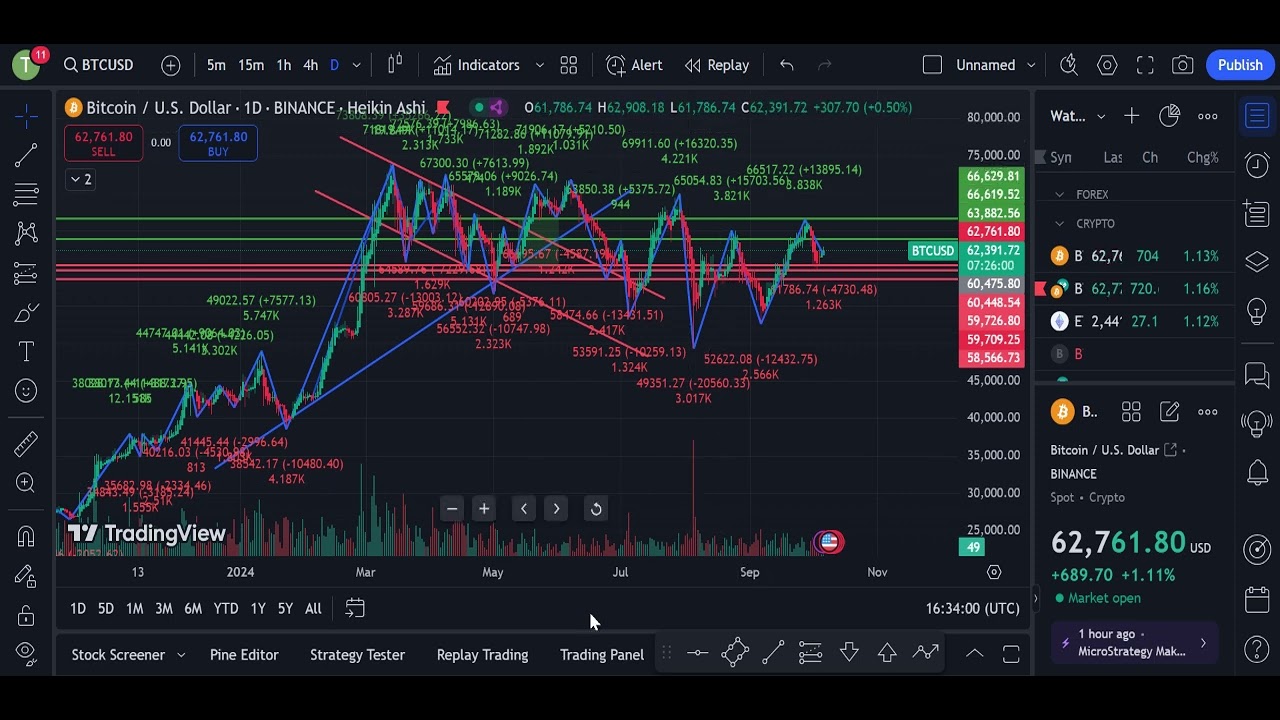Toggle lock all drawing tools
The width and height of the screenshot is (1280, 720).
click(26, 616)
